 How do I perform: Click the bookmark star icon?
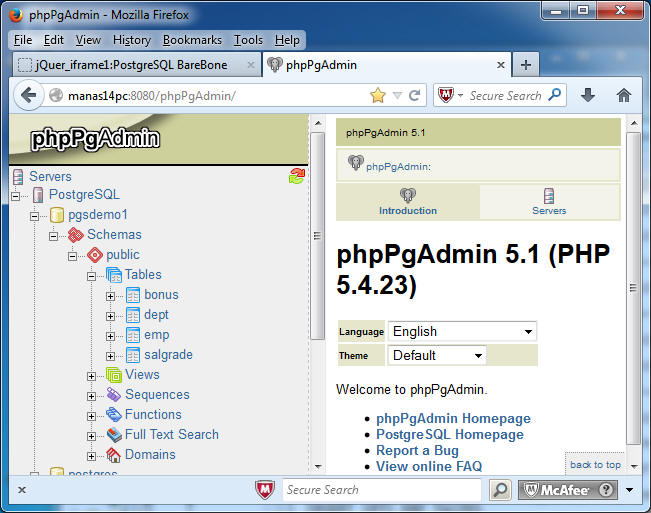click(x=378, y=95)
